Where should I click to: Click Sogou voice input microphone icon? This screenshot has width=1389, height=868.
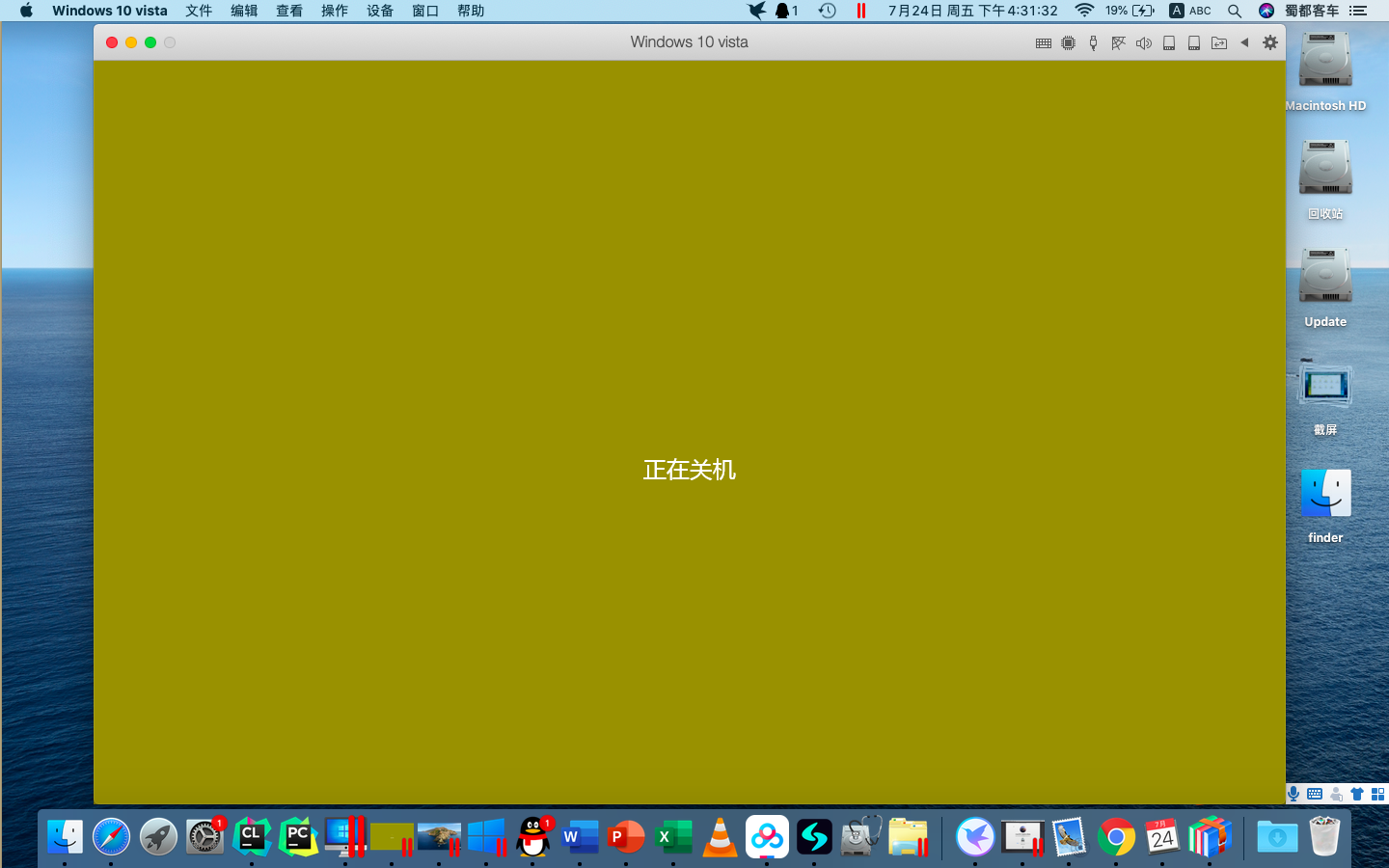click(1294, 794)
